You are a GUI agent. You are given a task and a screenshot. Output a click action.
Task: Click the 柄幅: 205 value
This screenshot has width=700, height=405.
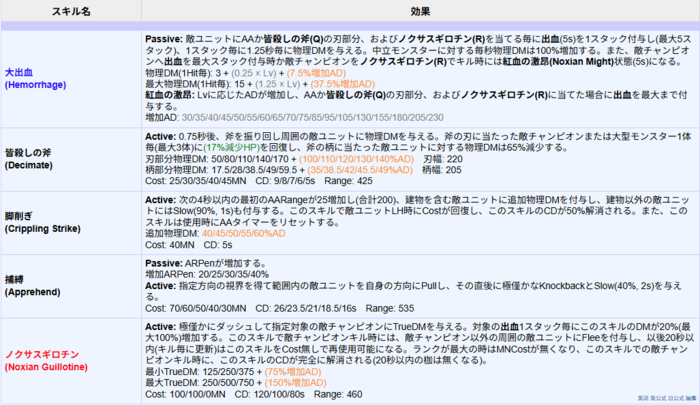point(442,170)
